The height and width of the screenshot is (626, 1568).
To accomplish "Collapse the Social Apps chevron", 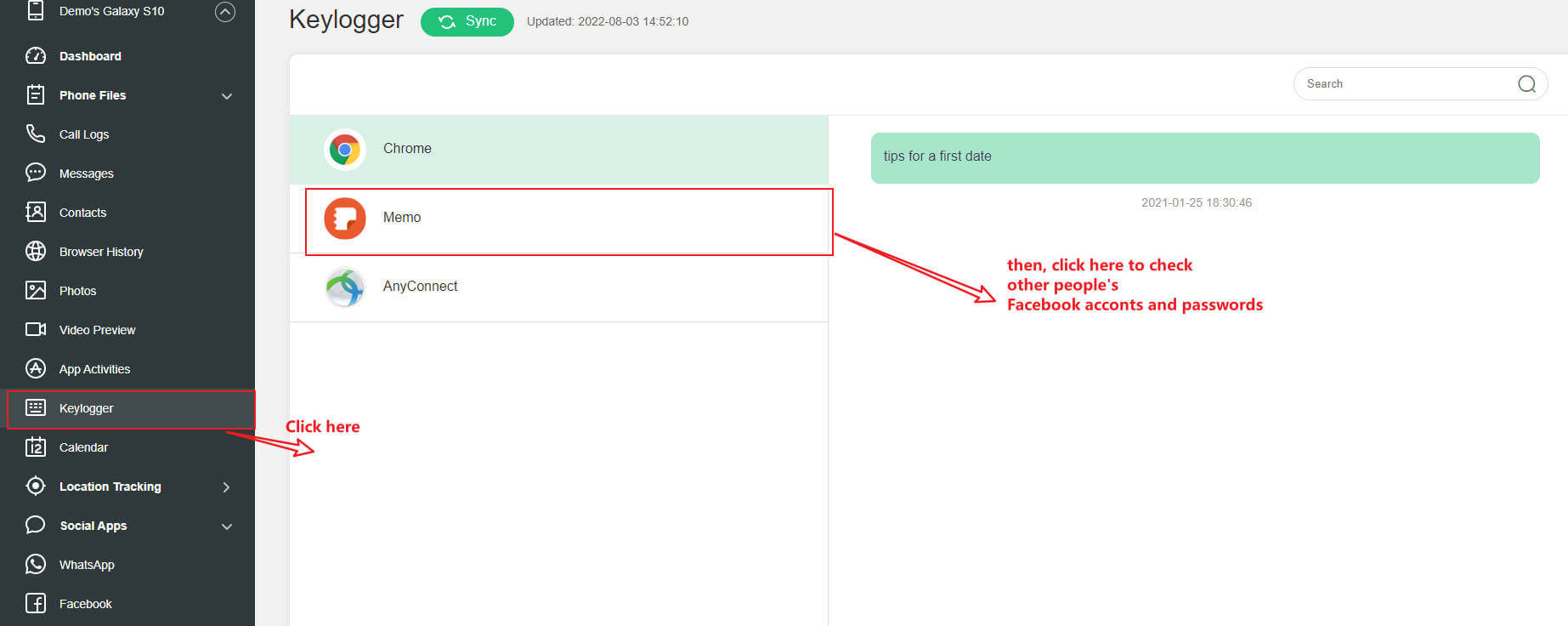I will click(x=227, y=526).
